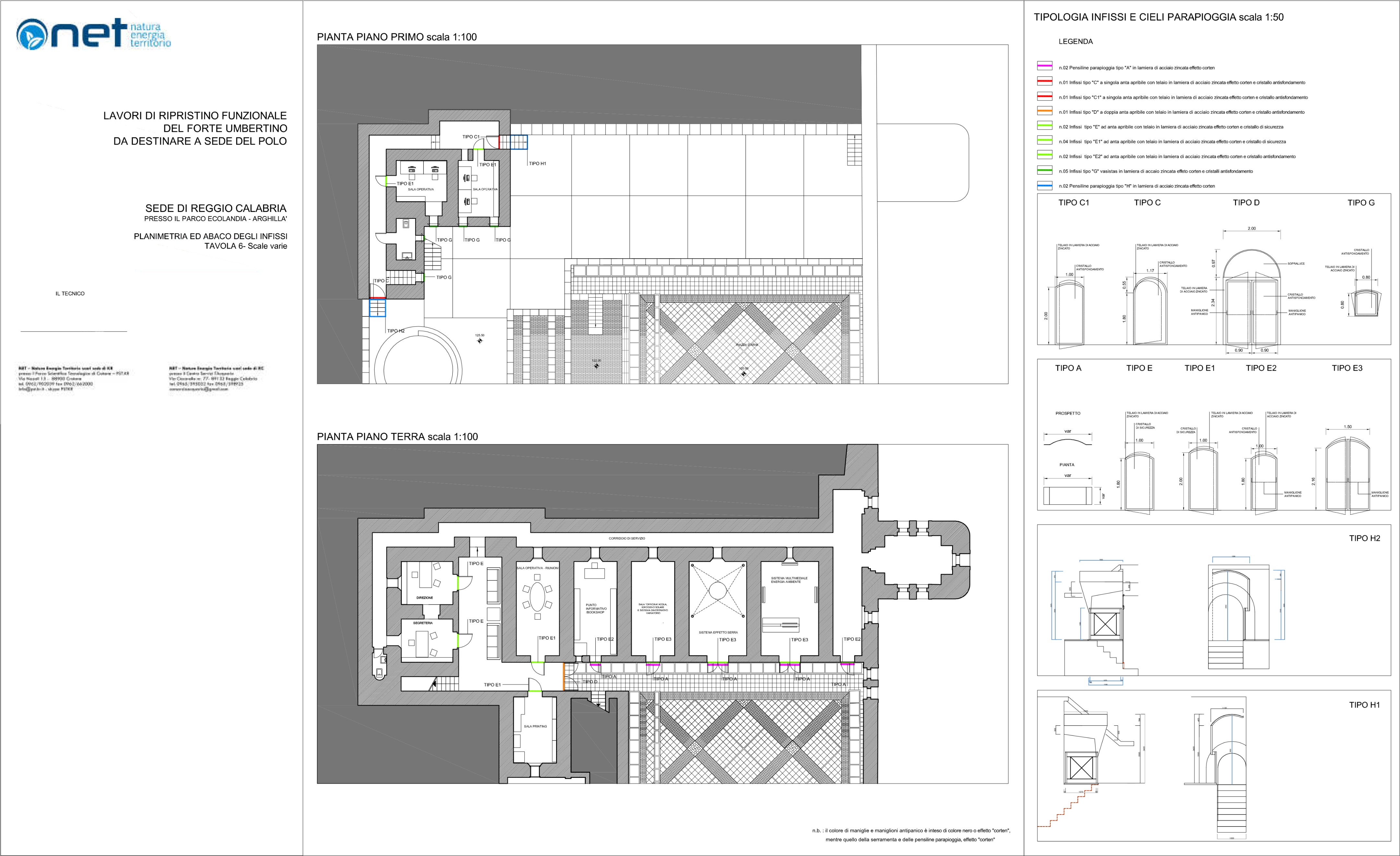Click the "SEGRETERIA" room label

(423, 623)
